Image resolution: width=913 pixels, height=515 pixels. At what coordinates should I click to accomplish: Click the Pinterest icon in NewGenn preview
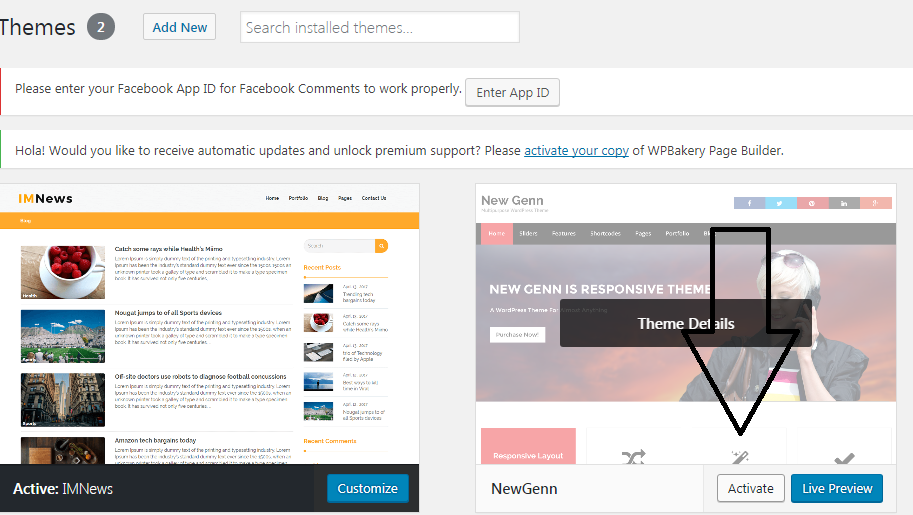pos(812,203)
